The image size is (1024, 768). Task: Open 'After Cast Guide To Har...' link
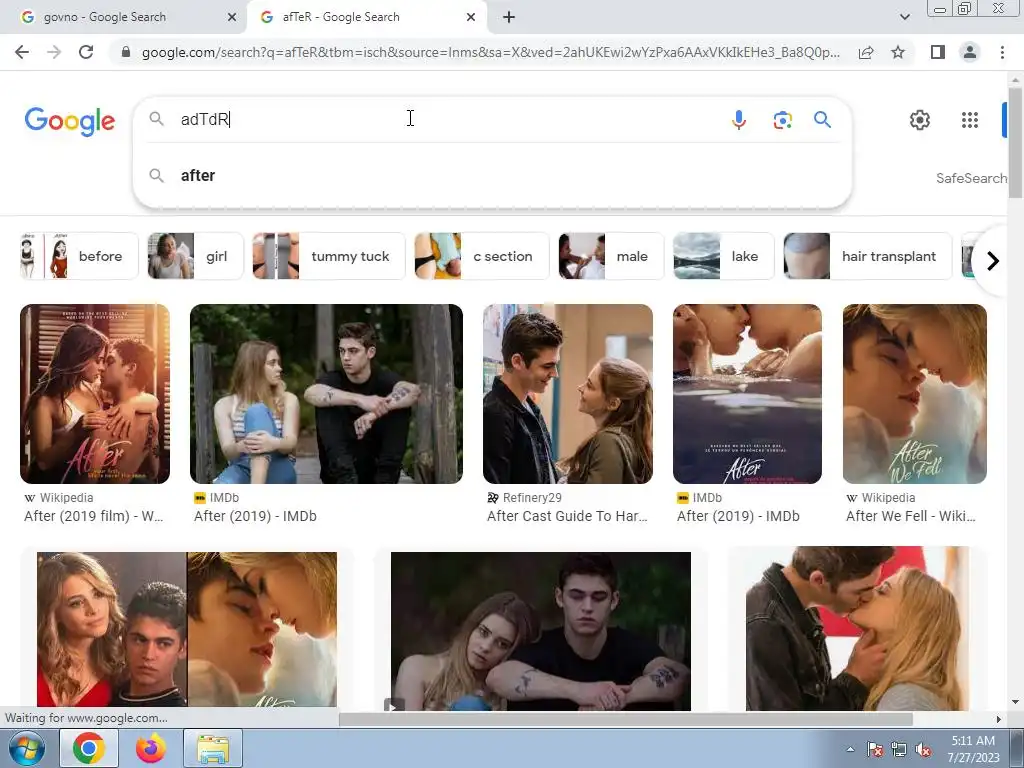567,516
